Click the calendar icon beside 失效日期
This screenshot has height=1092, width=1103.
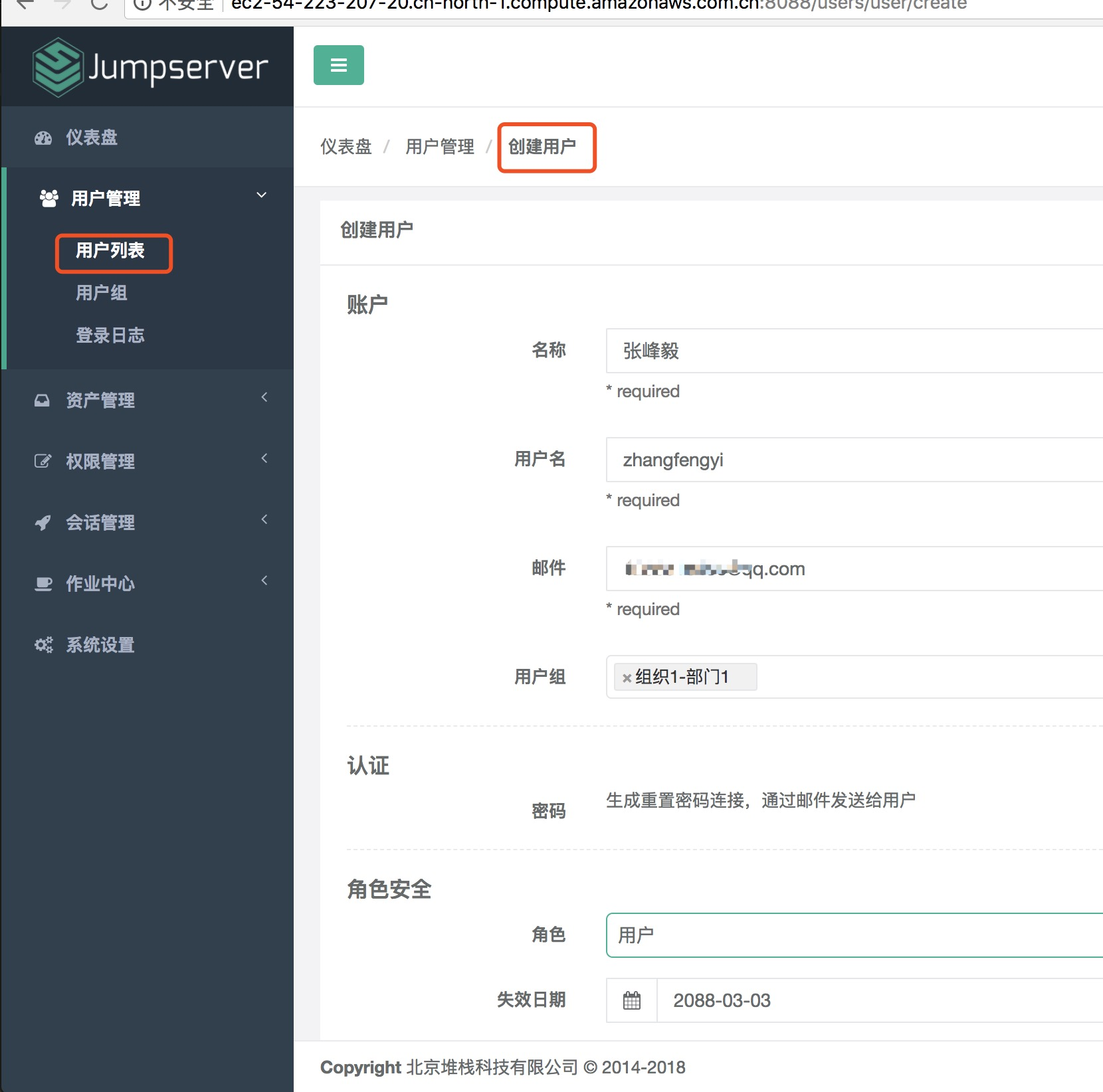point(631,1000)
